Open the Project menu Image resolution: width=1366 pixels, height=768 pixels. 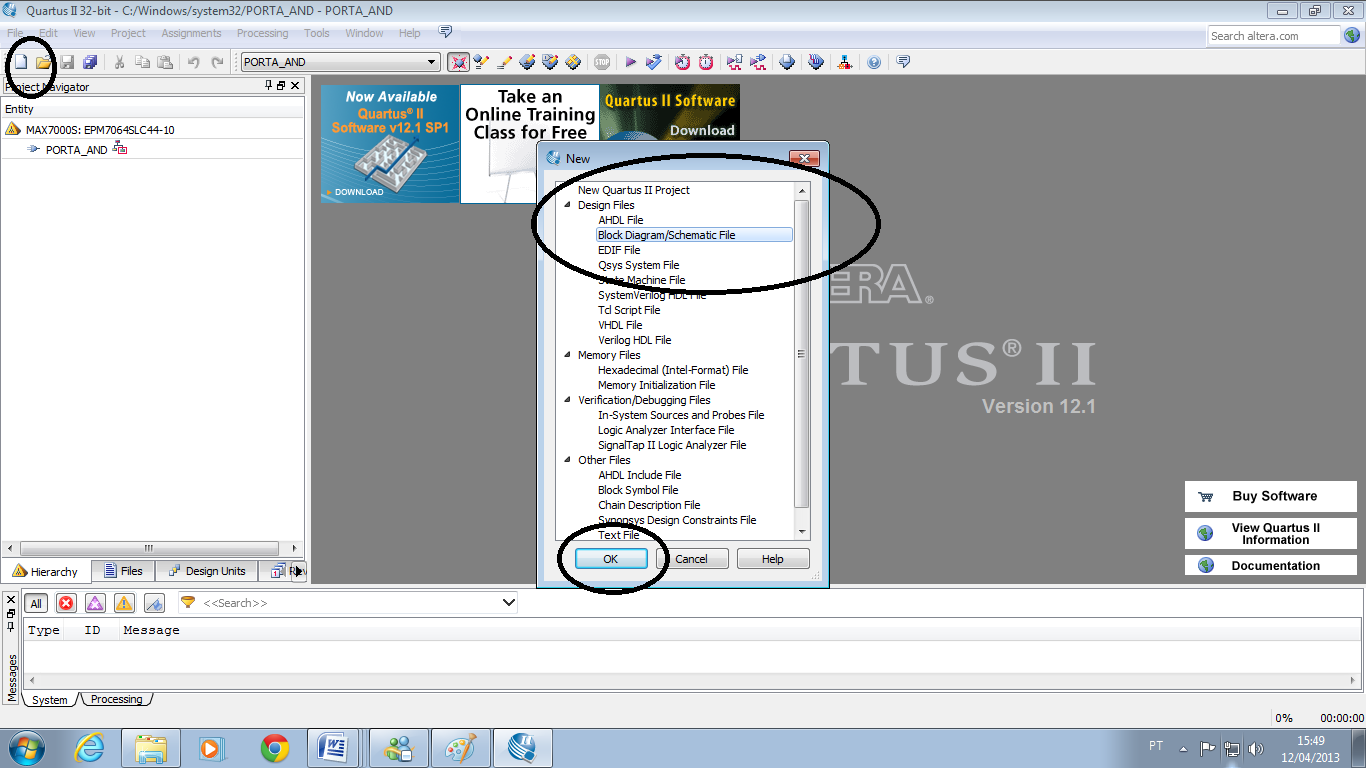click(128, 33)
